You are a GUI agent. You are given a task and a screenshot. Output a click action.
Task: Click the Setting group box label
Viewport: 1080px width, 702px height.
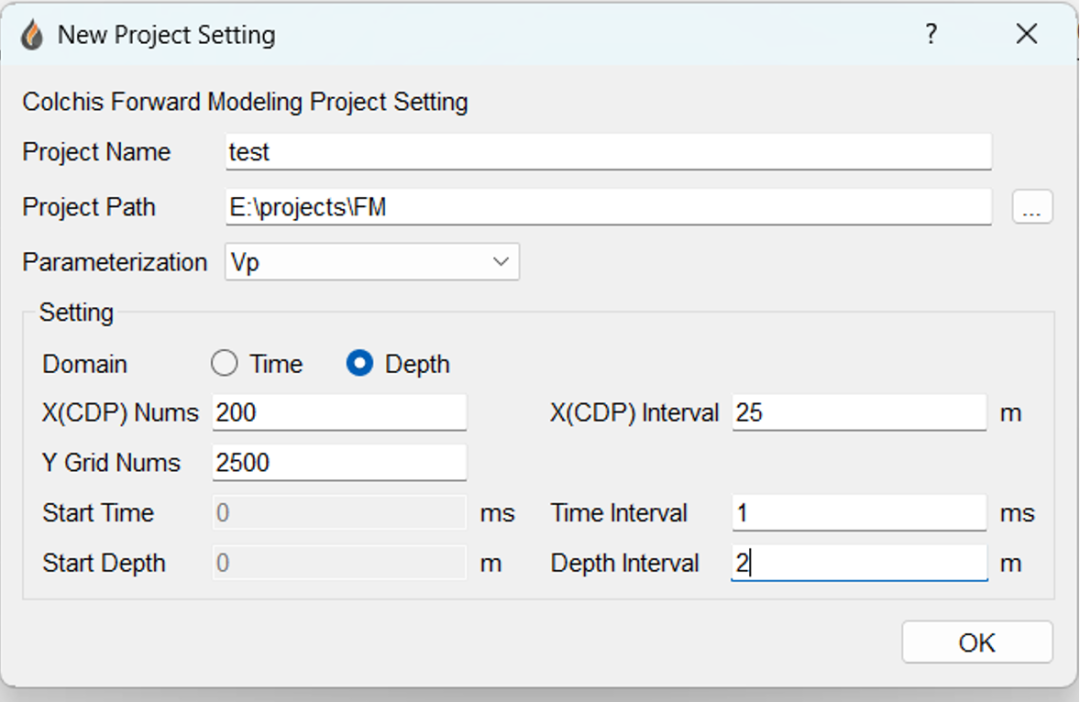76,312
